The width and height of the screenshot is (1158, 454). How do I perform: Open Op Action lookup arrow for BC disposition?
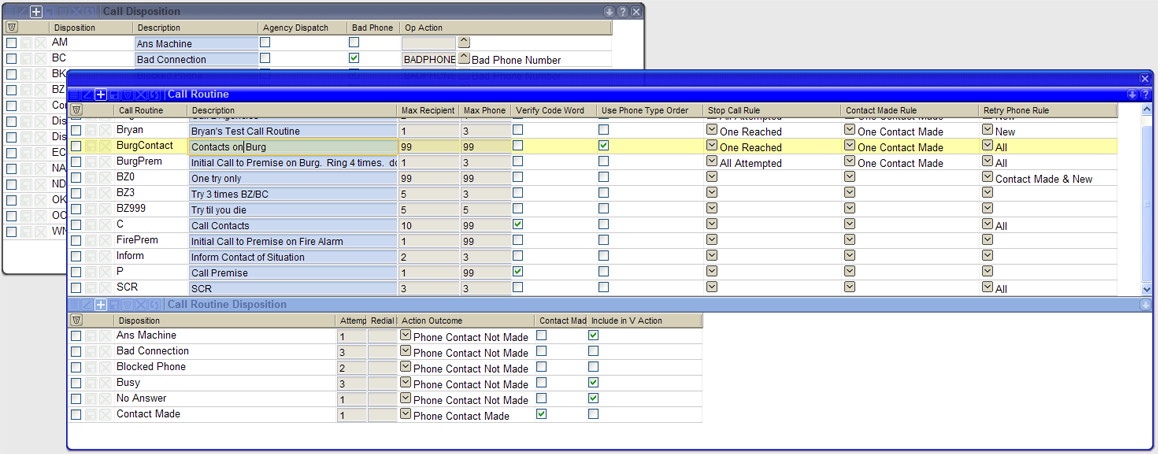tap(464, 58)
